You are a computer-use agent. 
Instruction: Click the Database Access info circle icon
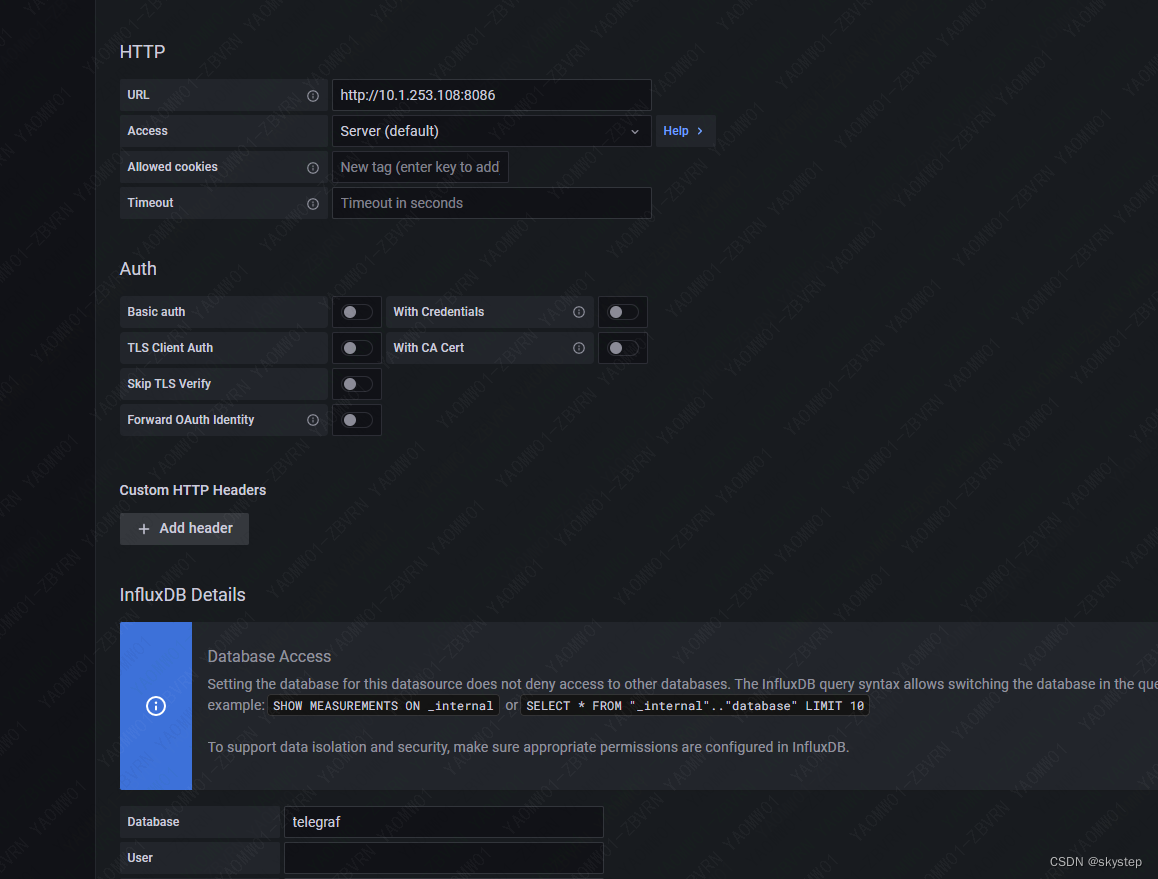tap(156, 706)
